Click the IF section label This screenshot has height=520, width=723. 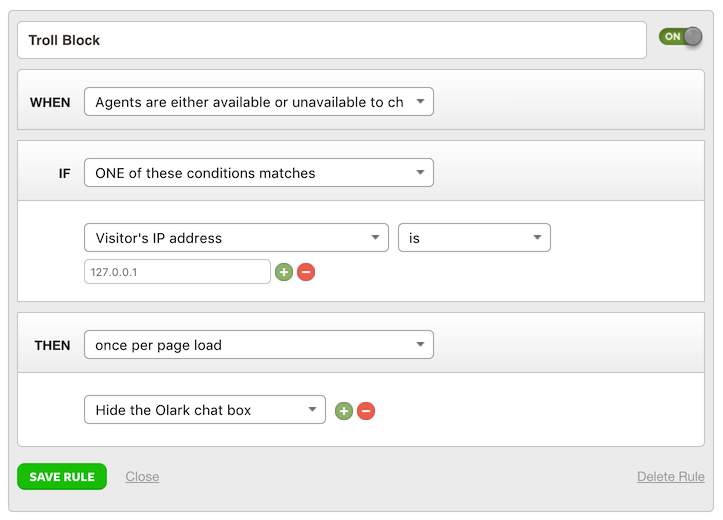click(x=64, y=173)
